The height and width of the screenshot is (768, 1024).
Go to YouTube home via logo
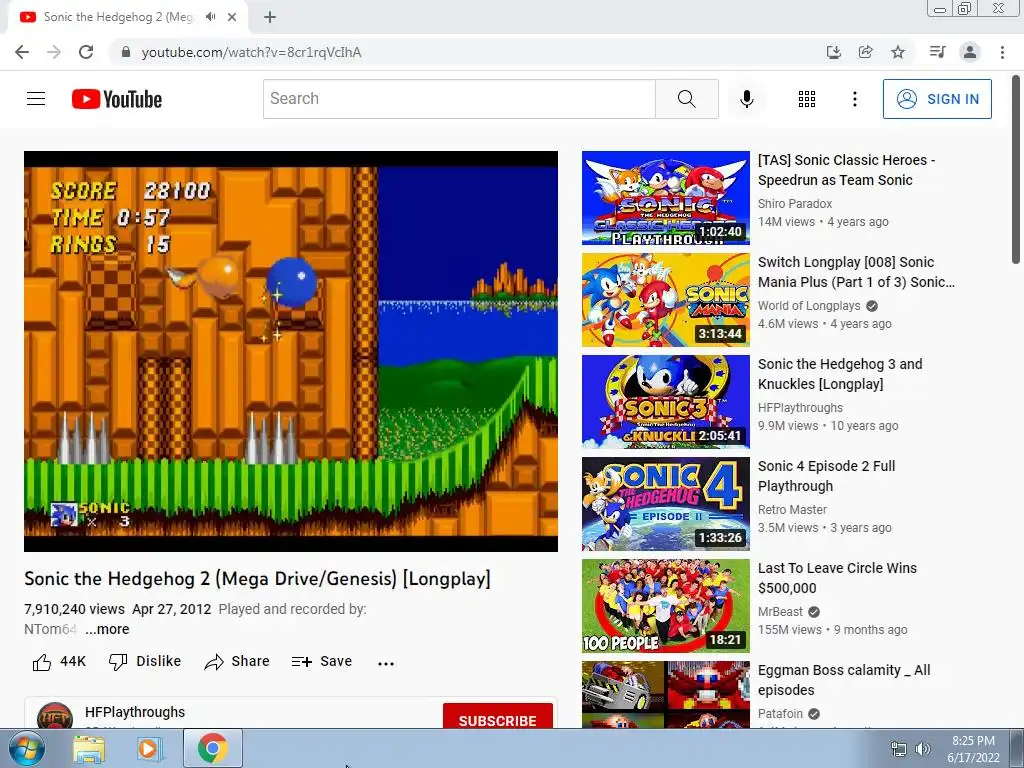117,99
